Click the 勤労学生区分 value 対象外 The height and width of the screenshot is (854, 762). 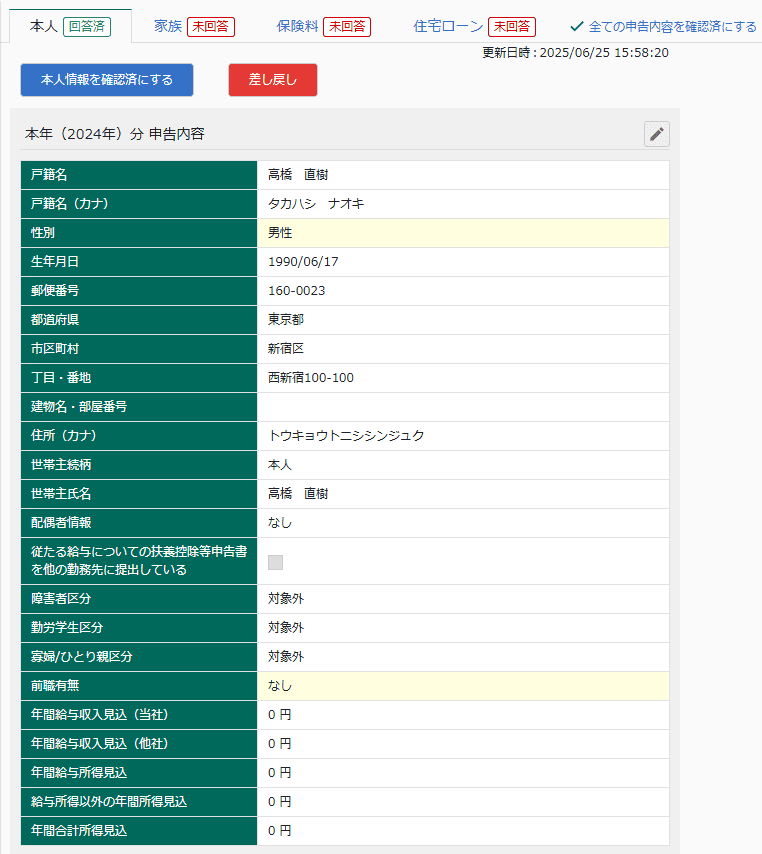click(286, 627)
